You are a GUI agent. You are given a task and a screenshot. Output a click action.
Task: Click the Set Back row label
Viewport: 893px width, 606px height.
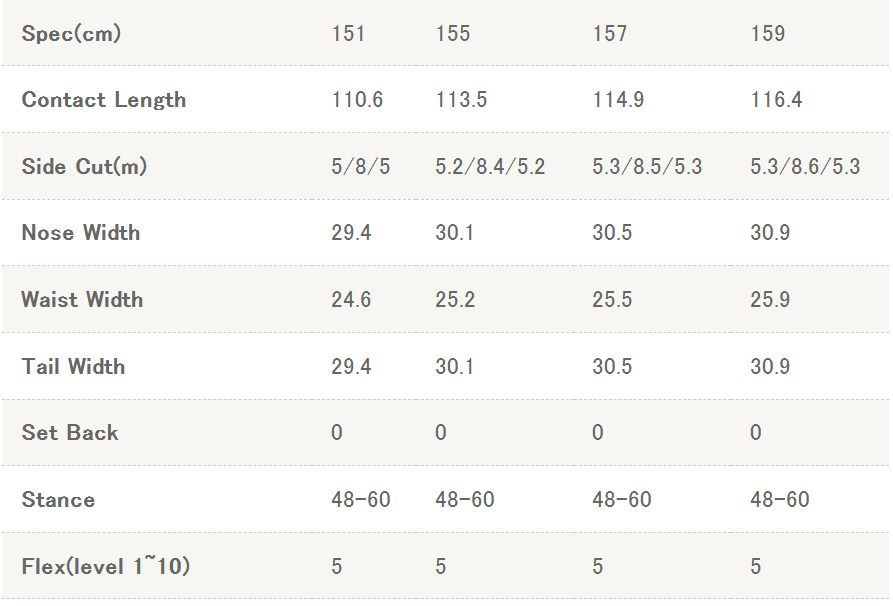70,433
